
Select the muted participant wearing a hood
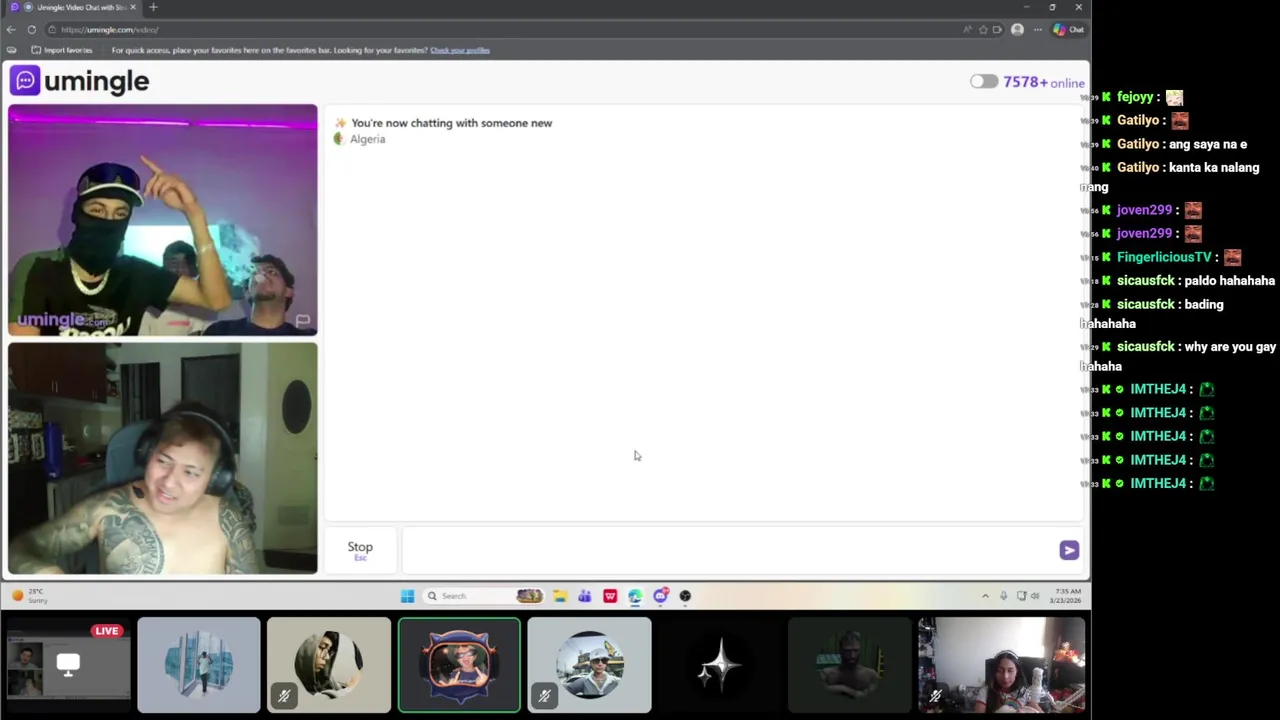[329, 665]
